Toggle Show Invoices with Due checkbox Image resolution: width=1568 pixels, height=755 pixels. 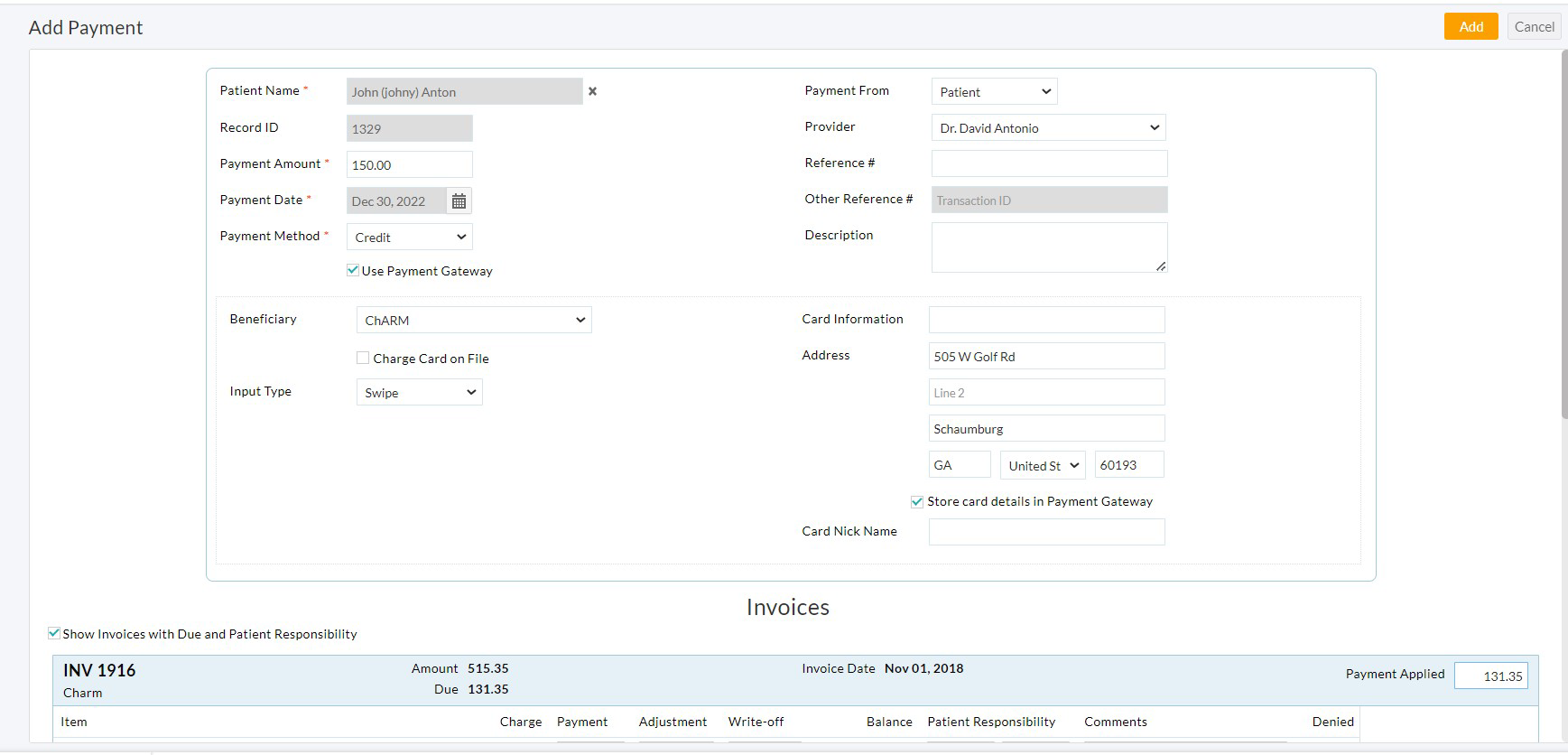[x=54, y=633]
